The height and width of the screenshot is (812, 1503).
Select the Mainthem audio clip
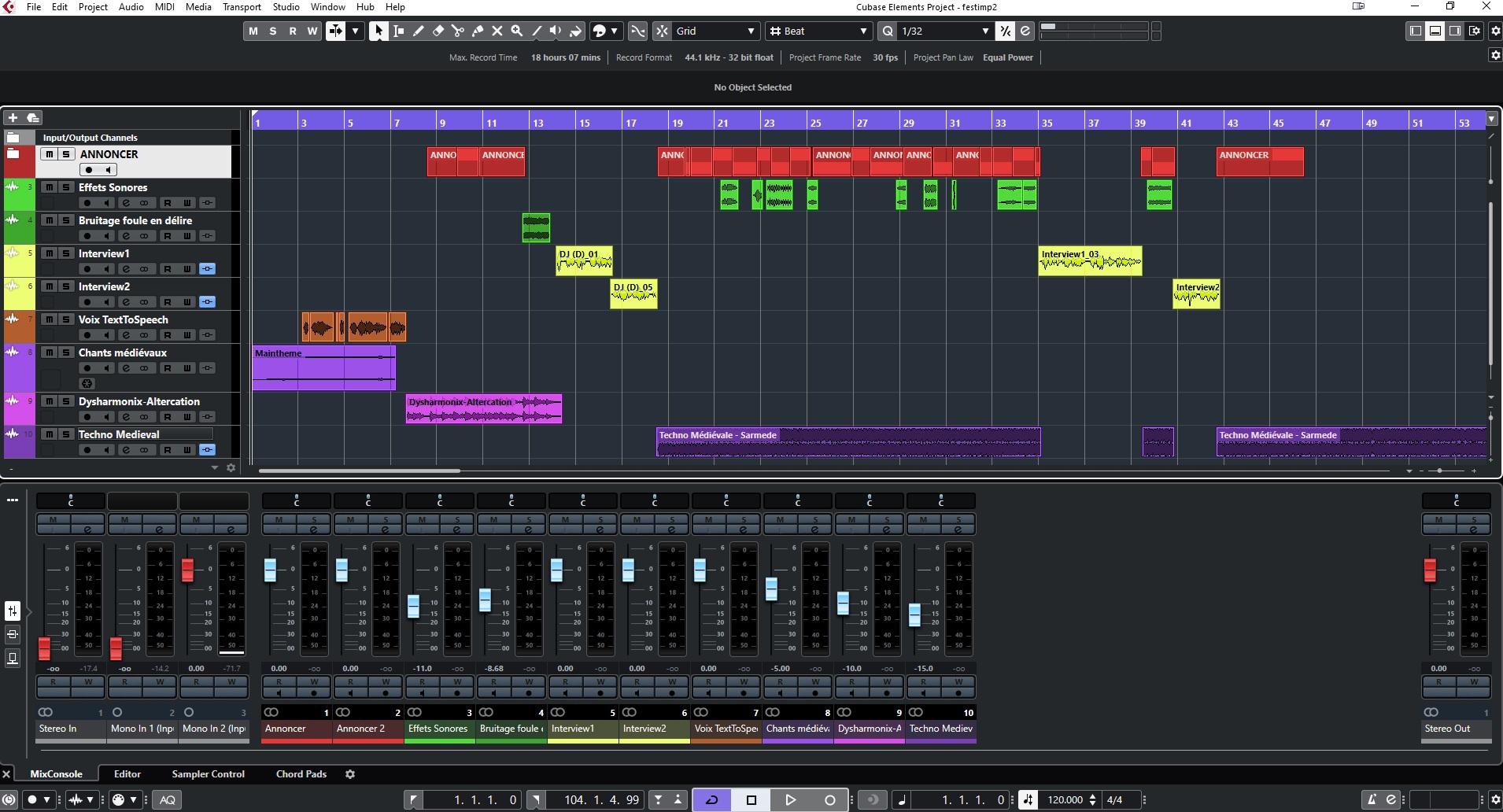tap(323, 367)
